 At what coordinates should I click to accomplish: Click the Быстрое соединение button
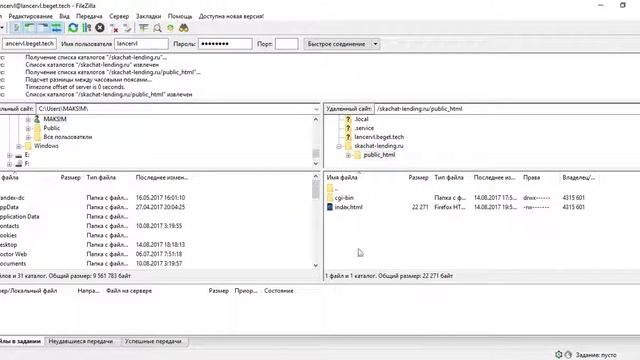pos(337,44)
